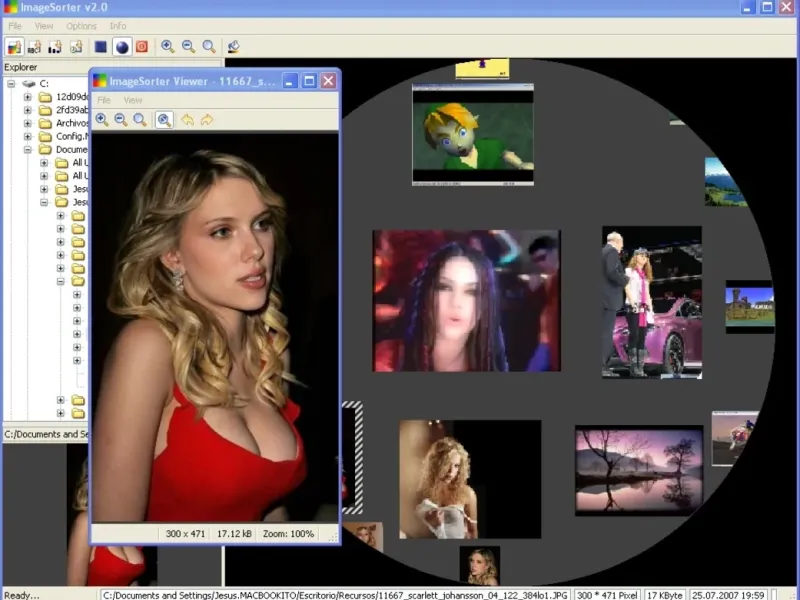This screenshot has width=800, height=600.
Task: Select the pink sunset lake thumbnail
Action: [x=638, y=470]
